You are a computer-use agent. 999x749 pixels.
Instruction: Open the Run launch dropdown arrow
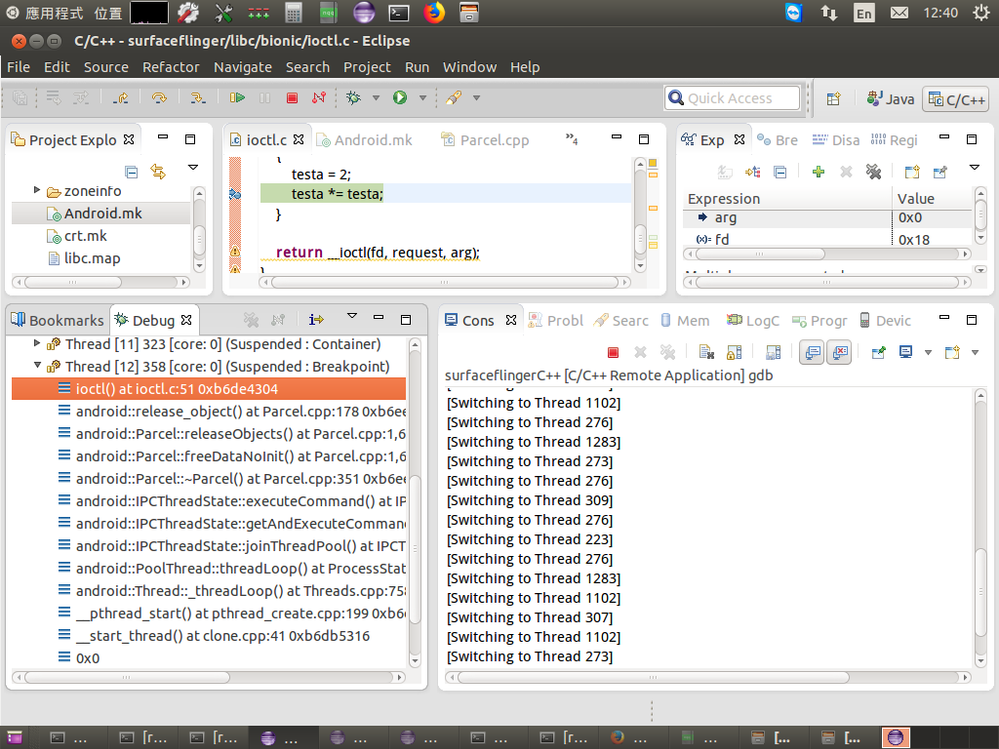tap(422, 98)
